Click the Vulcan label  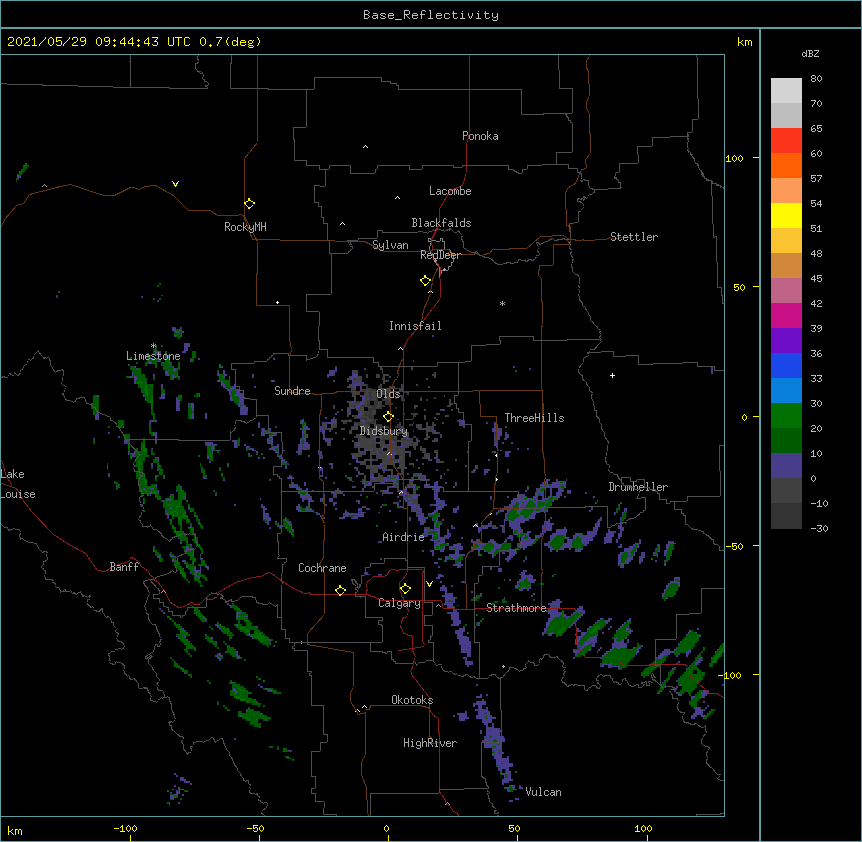point(543,792)
